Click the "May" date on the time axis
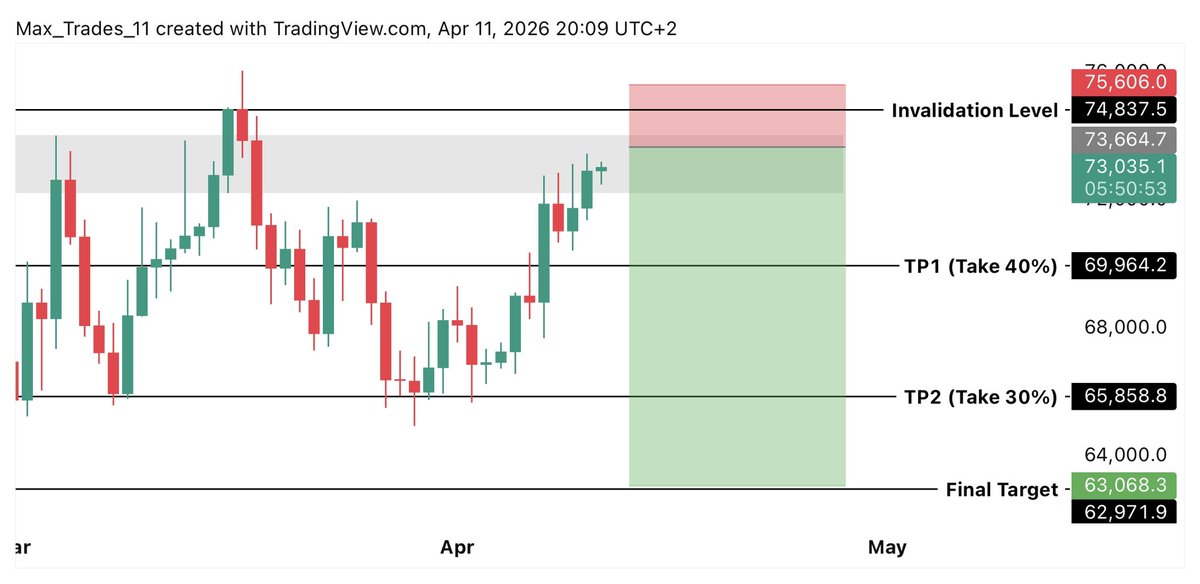Screen dimensions: 1200x584 point(887,547)
